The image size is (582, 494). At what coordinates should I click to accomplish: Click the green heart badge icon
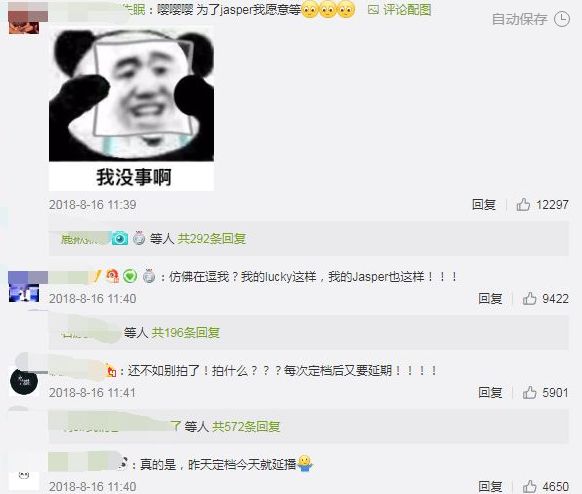coord(130,276)
